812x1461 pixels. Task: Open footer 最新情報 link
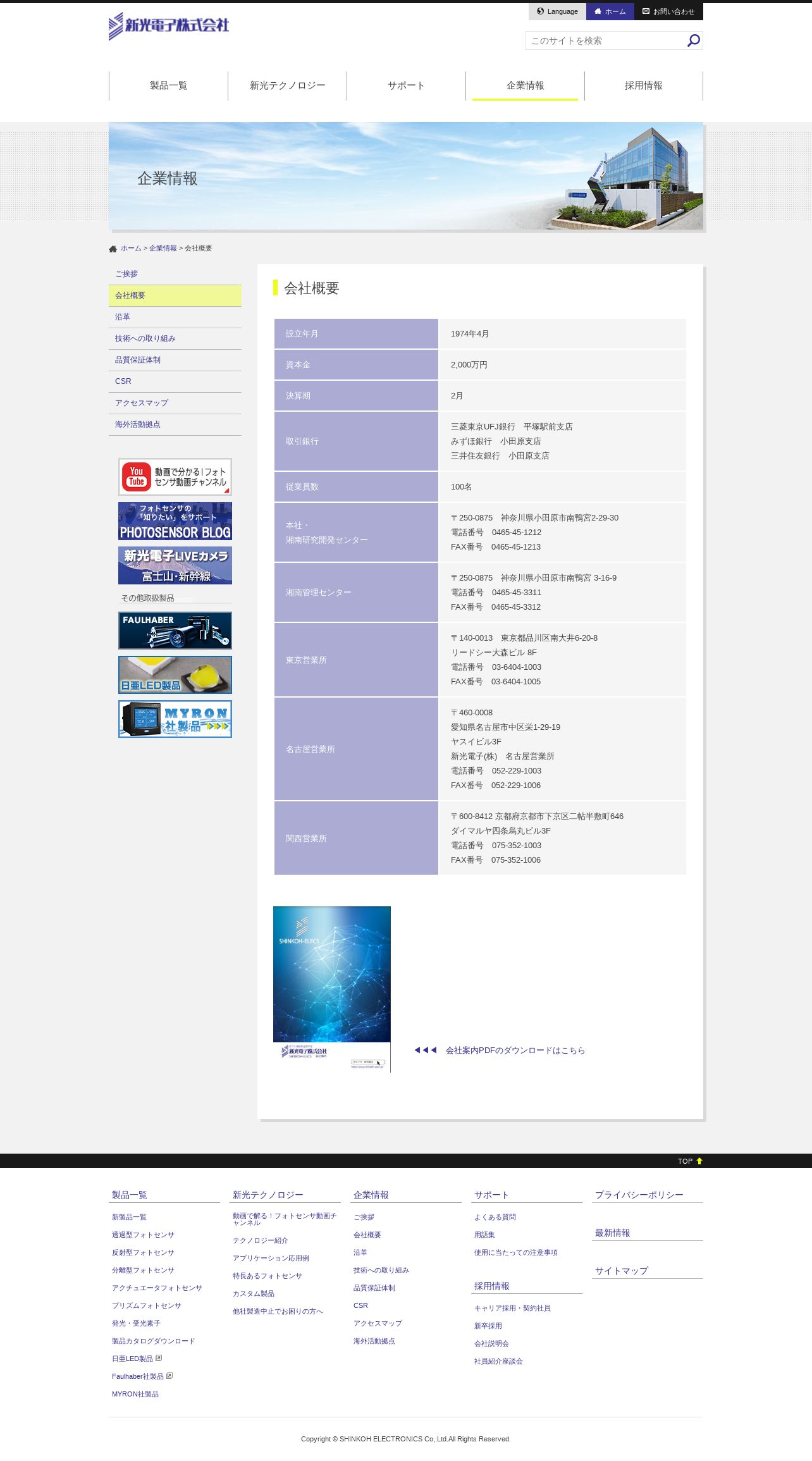coord(613,1233)
